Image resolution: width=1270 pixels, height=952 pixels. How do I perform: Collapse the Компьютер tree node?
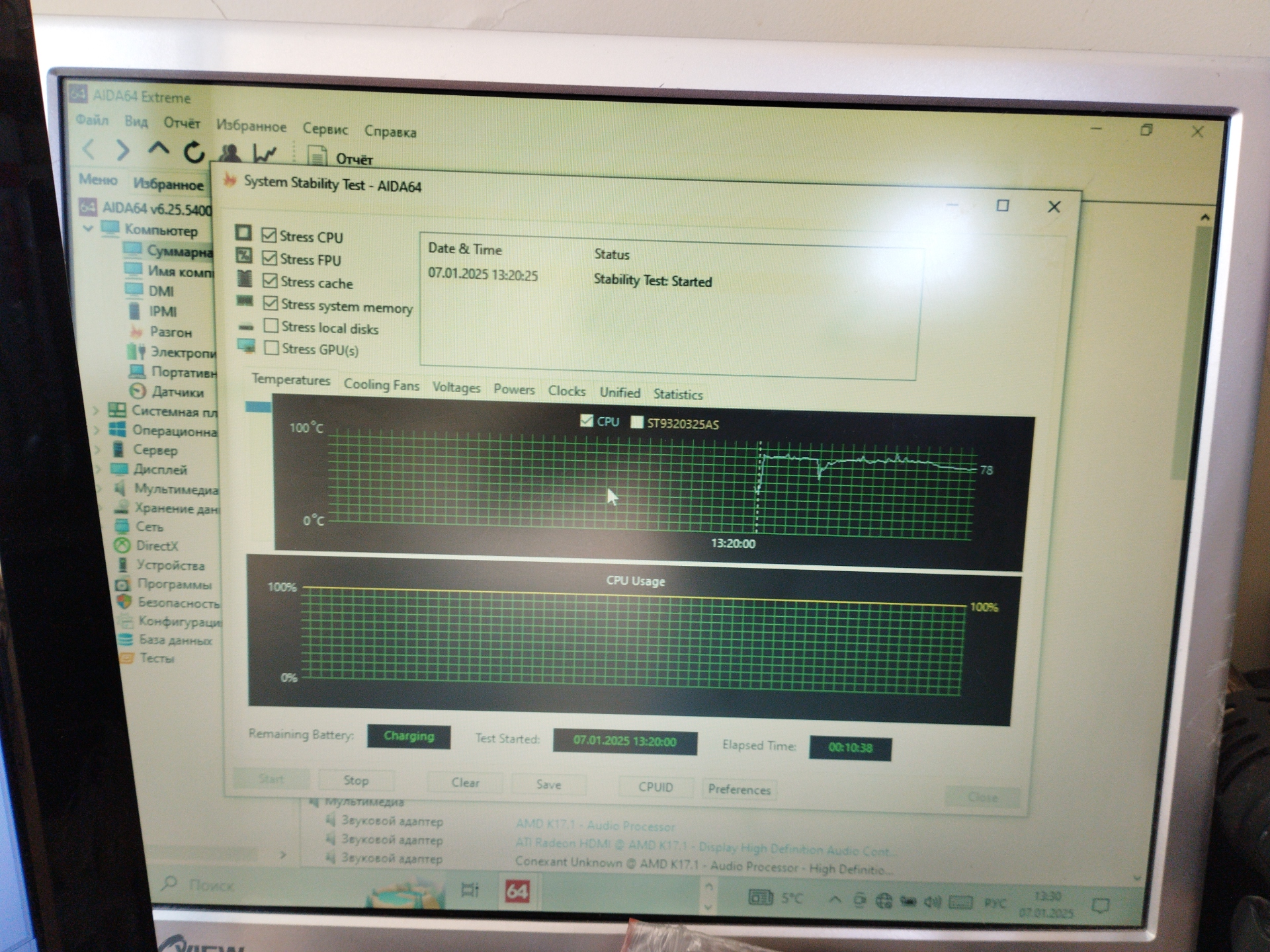88,229
